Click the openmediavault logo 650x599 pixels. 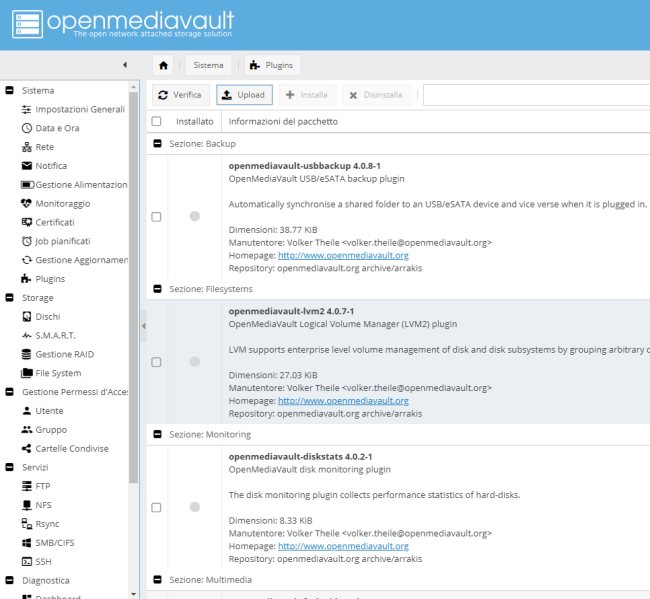pyautogui.click(x=124, y=23)
